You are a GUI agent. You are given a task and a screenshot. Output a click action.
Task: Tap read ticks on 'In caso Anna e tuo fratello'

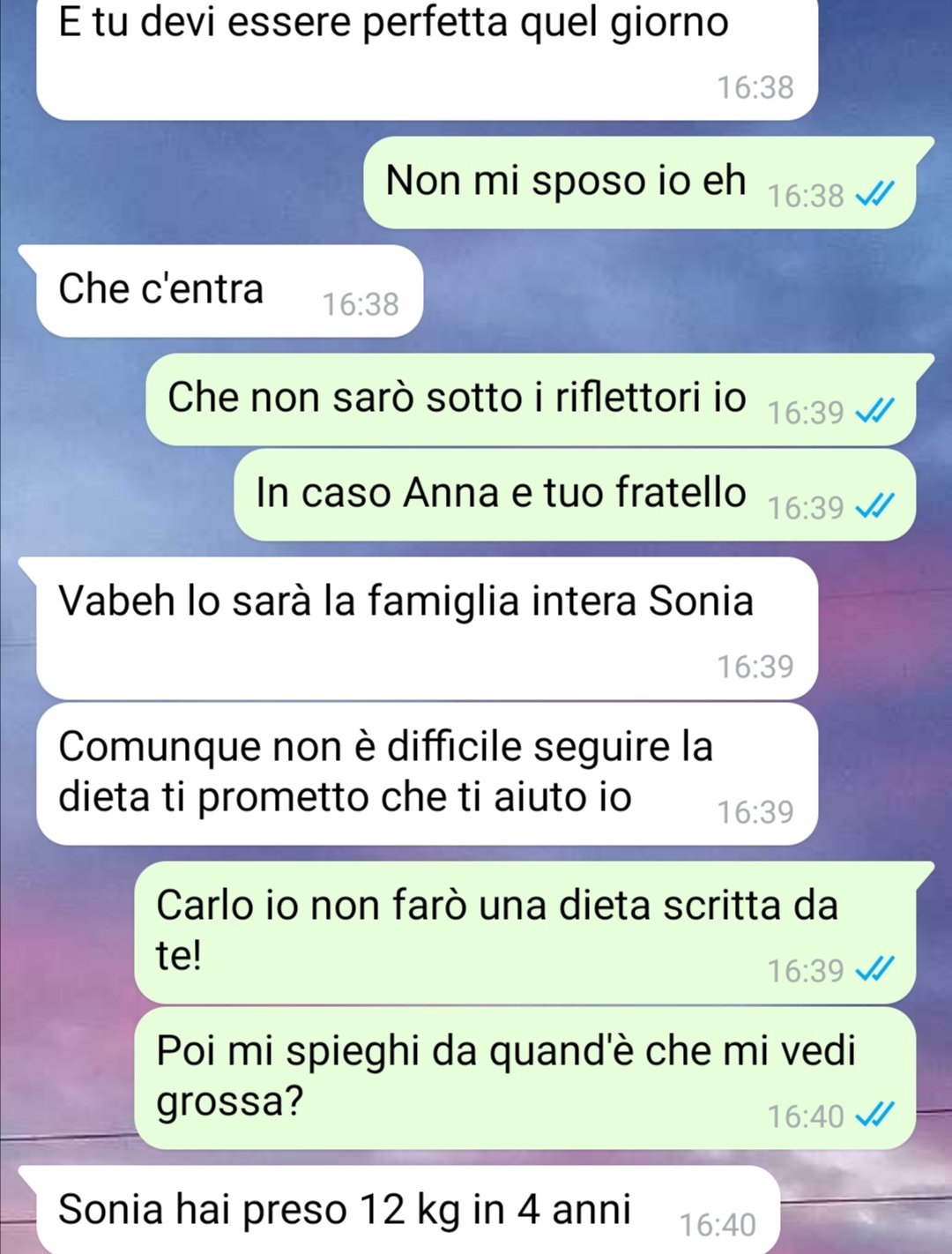(875, 505)
